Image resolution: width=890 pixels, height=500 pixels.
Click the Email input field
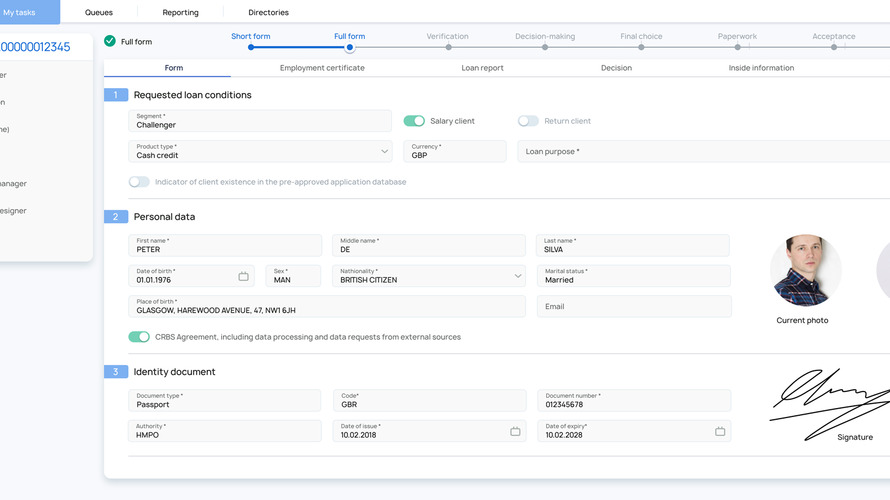coord(634,306)
